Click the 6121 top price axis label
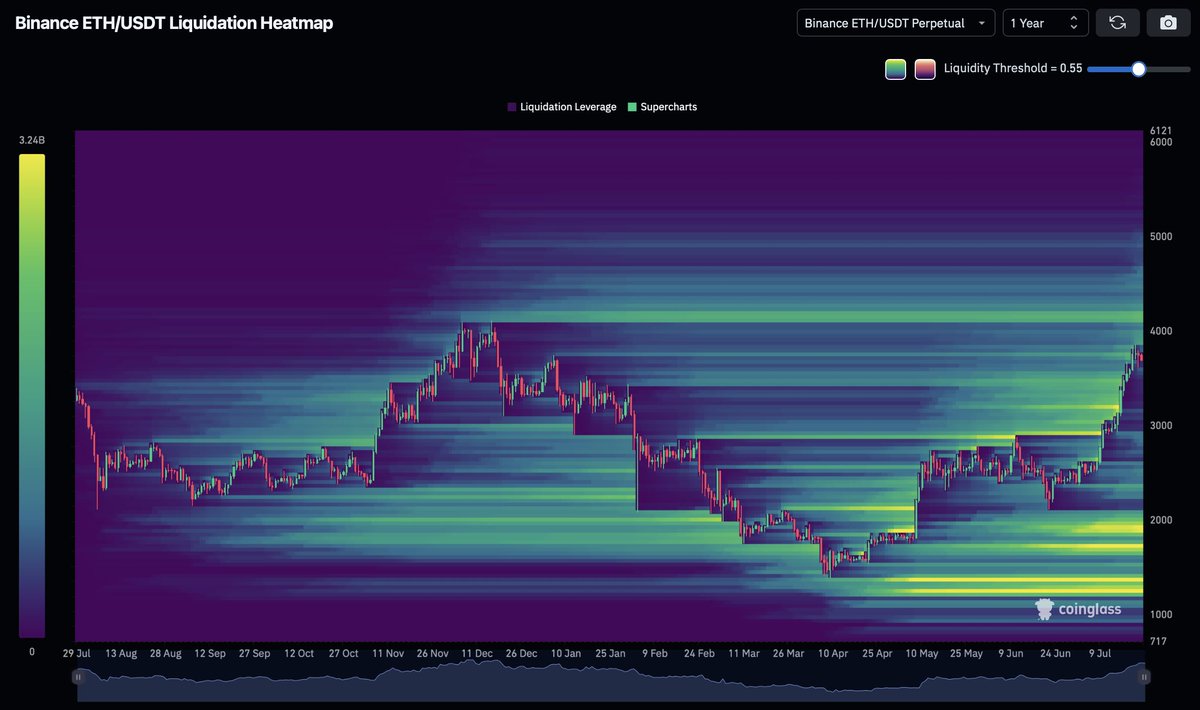This screenshot has width=1200, height=710. click(1160, 130)
